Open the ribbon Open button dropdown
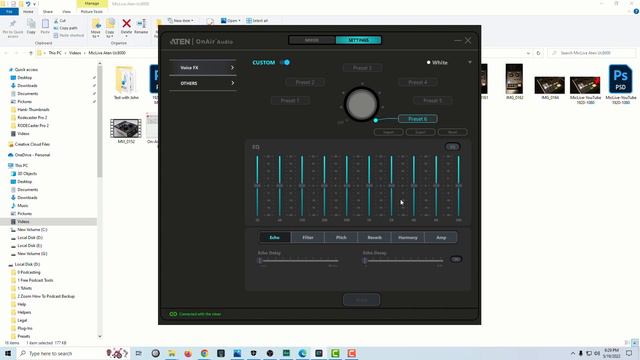 [231, 21]
